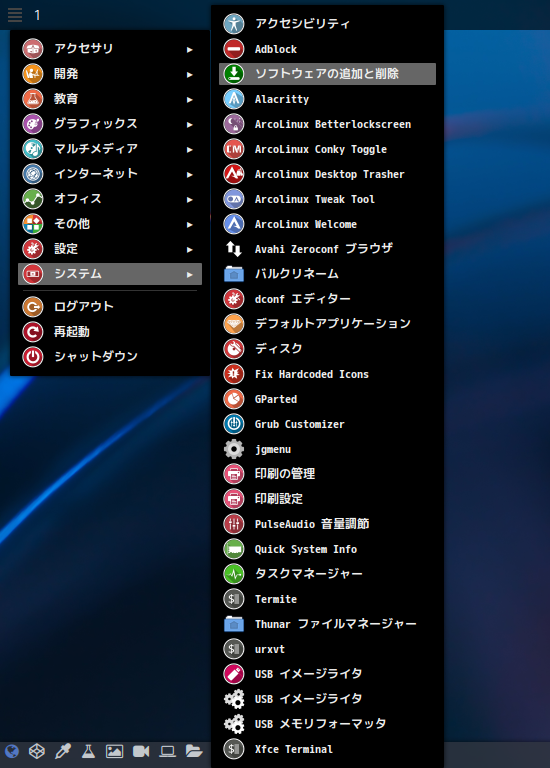Open the インターネット menu entry label
The width and height of the screenshot is (550, 768).
coord(96,173)
